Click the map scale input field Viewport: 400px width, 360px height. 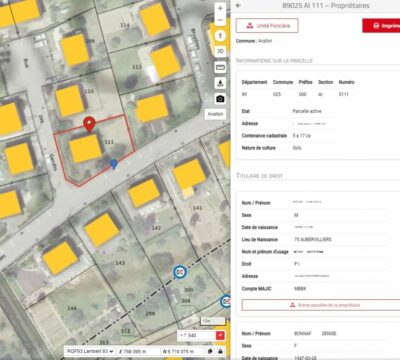[196, 335]
